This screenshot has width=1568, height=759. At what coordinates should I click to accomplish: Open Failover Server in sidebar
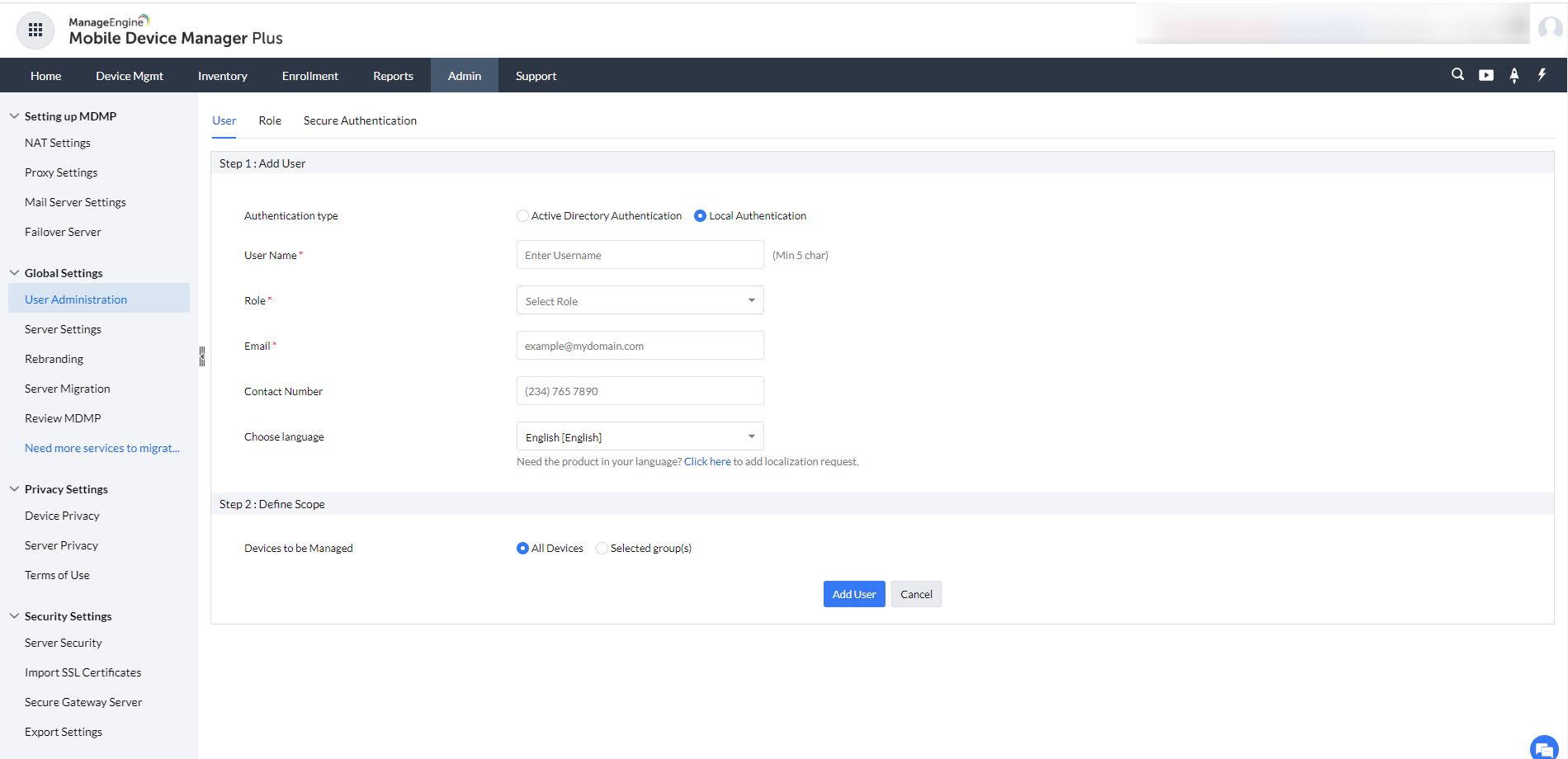click(63, 232)
